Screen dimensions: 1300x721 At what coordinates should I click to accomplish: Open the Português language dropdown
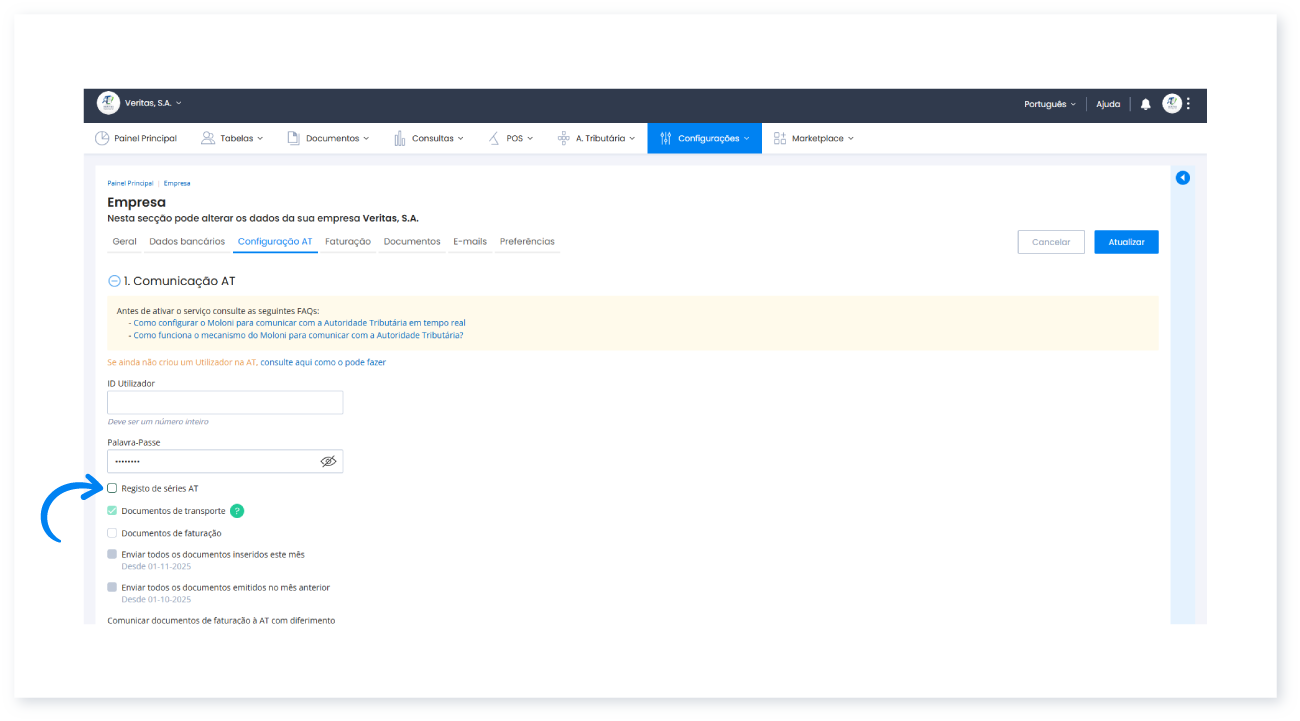[1050, 104]
